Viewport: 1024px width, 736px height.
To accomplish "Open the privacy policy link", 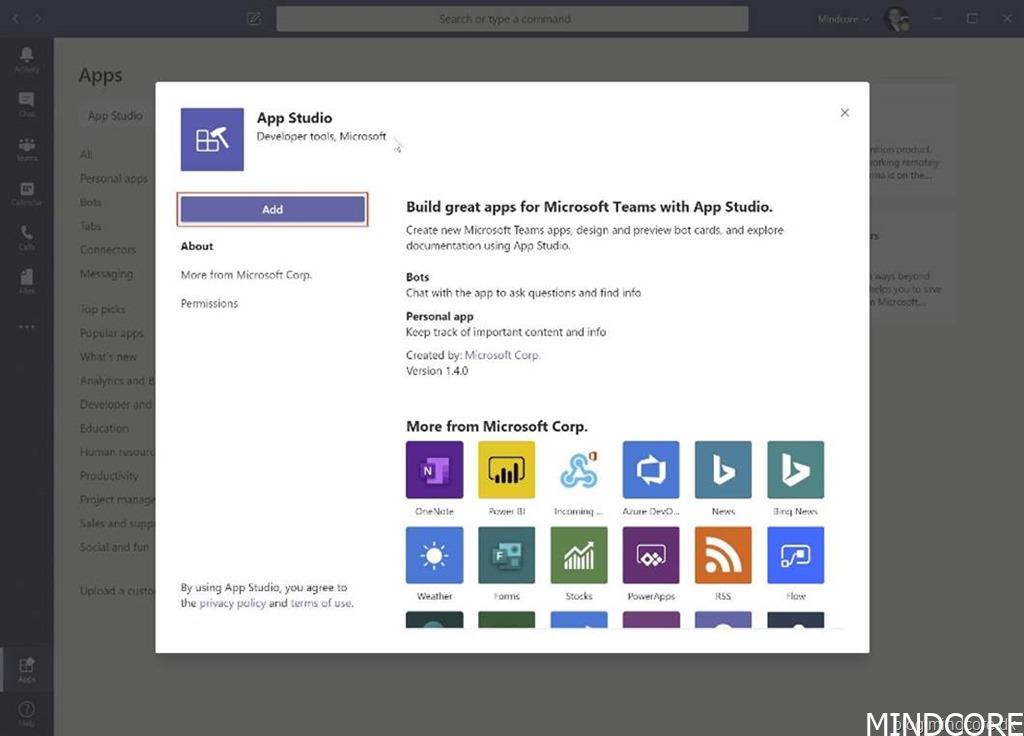I will pos(232,603).
